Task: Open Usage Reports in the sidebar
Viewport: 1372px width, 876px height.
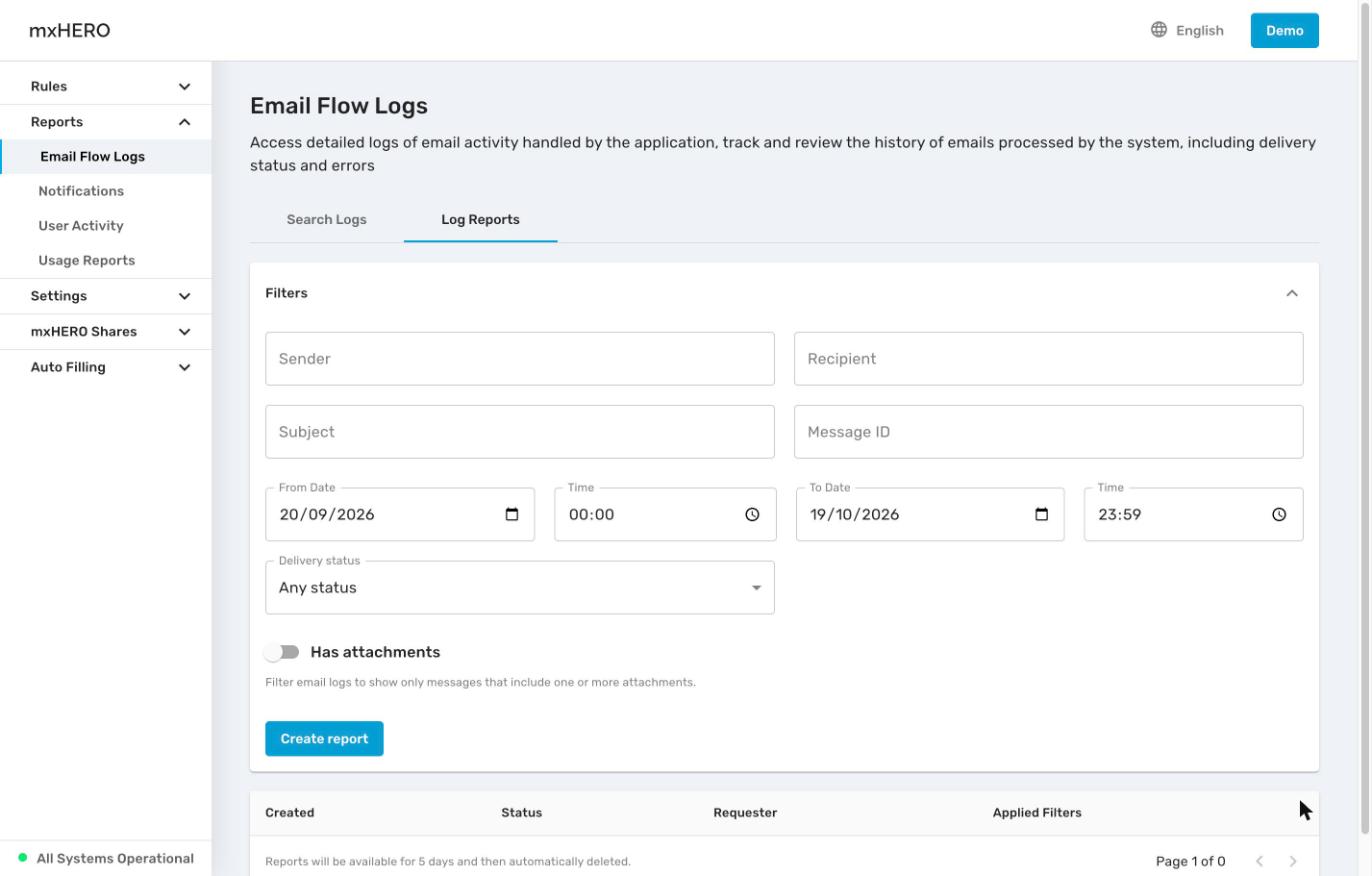Action: 106,261
